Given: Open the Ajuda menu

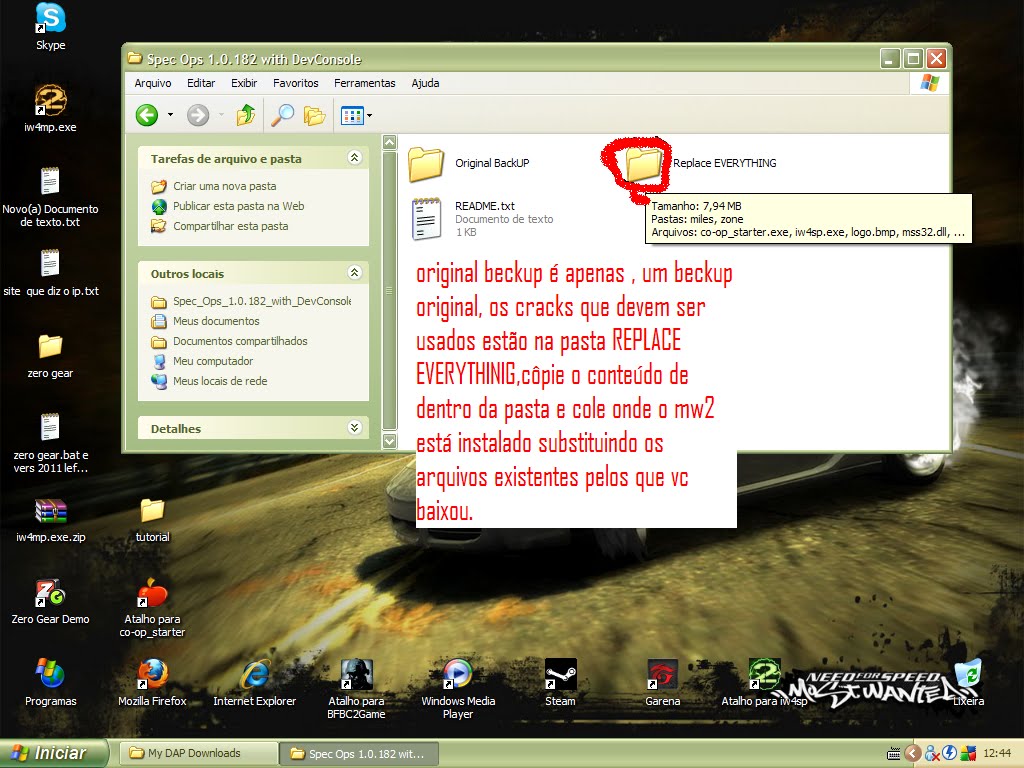Looking at the screenshot, I should pos(425,83).
